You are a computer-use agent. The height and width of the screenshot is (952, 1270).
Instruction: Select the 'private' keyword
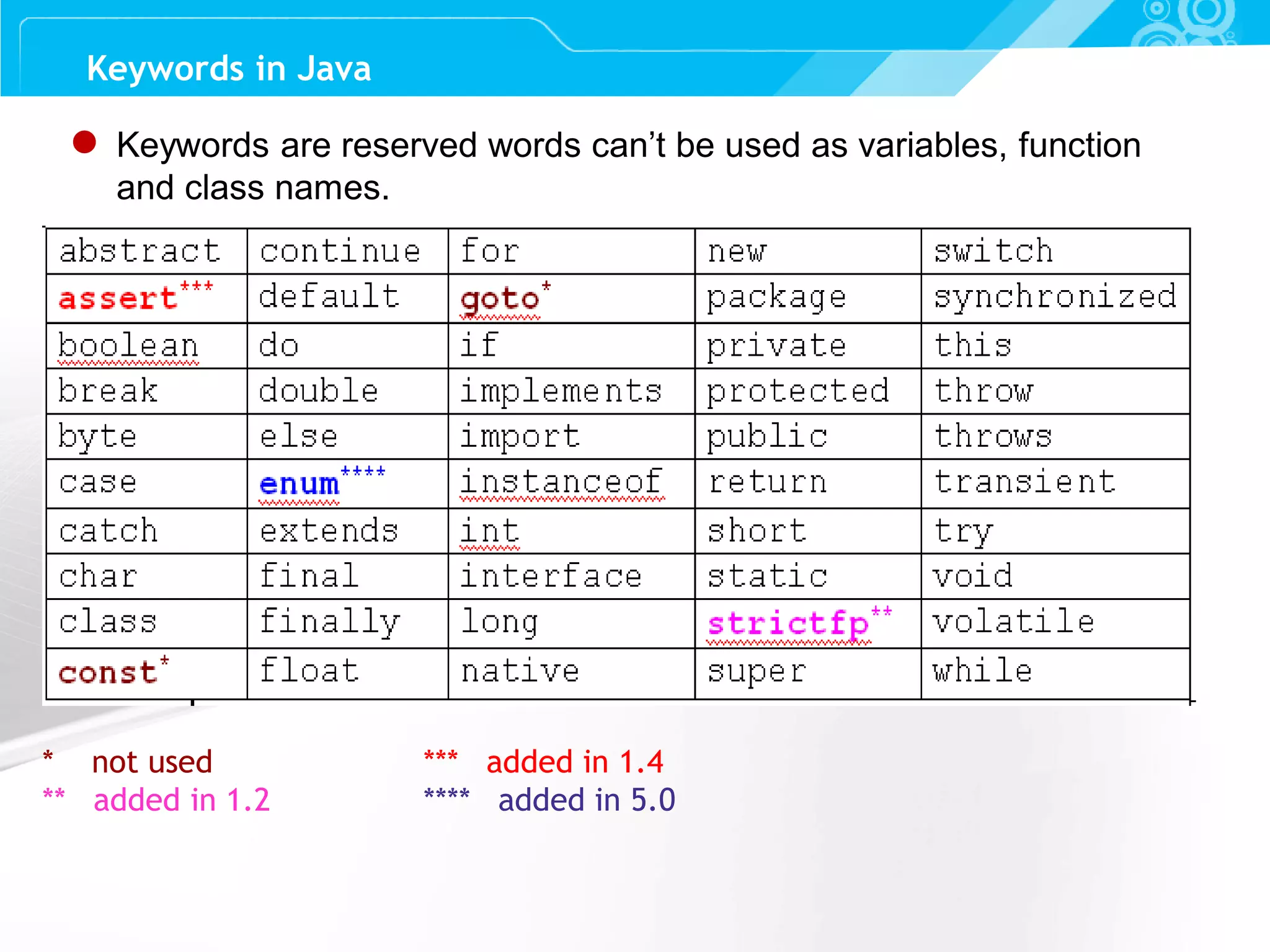tap(776, 347)
